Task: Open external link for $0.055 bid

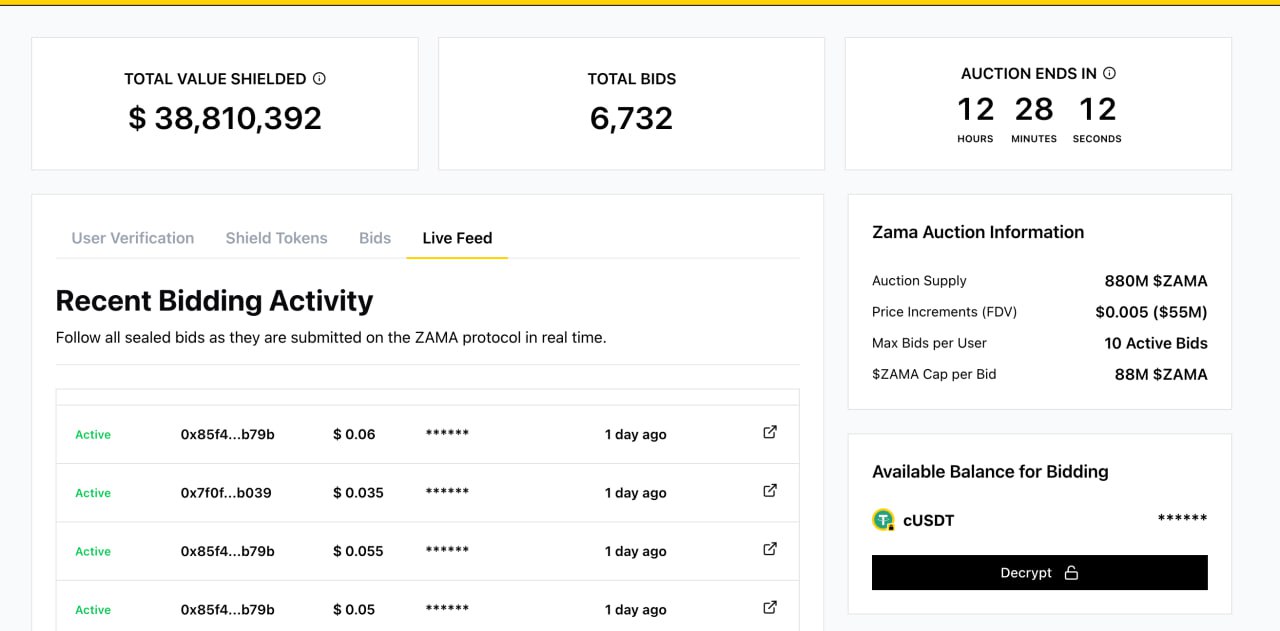Action: pyautogui.click(x=770, y=549)
